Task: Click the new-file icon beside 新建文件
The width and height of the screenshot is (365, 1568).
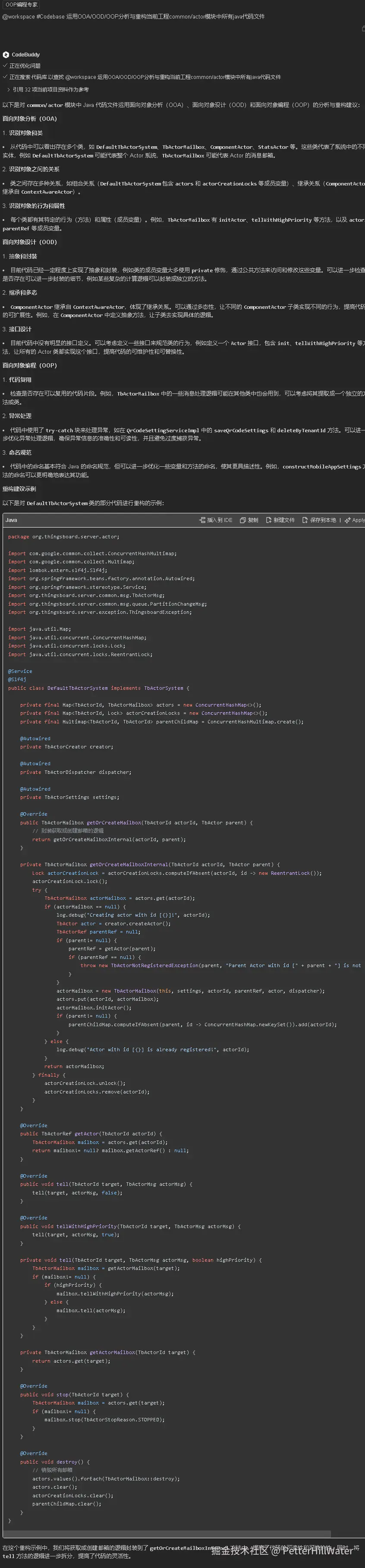Action: pos(268,520)
